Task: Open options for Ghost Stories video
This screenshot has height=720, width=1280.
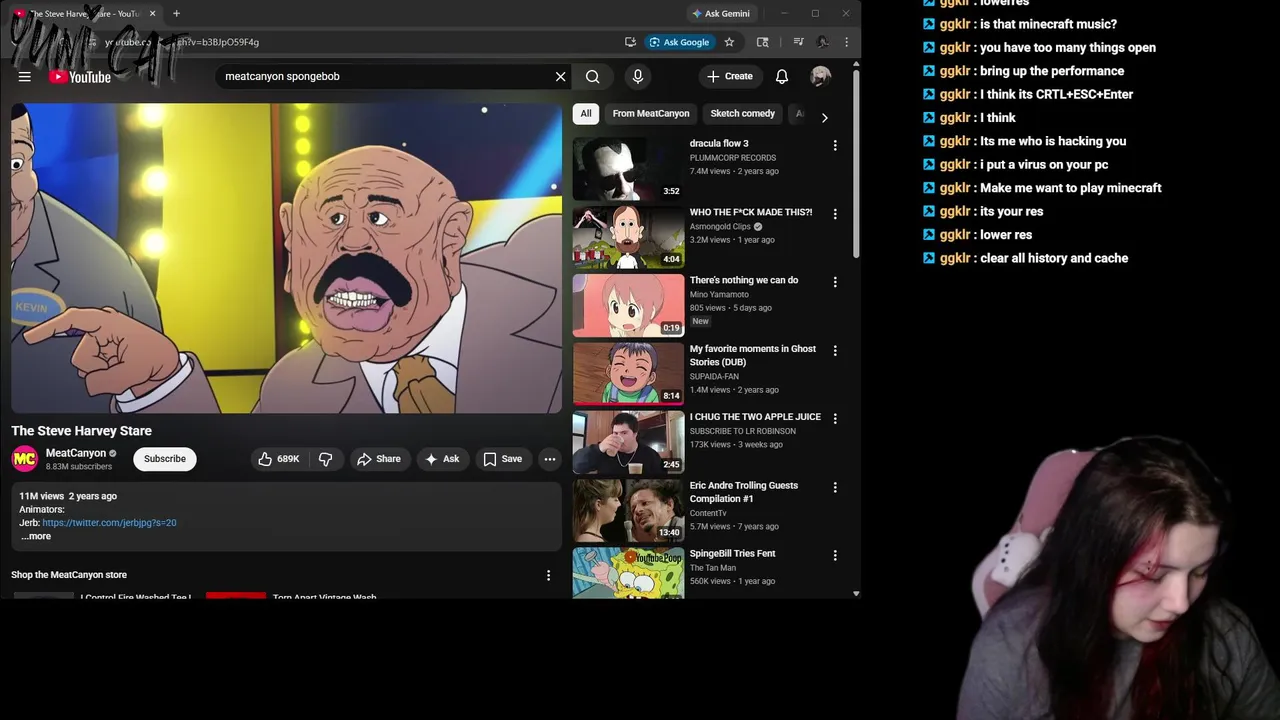Action: [835, 351]
